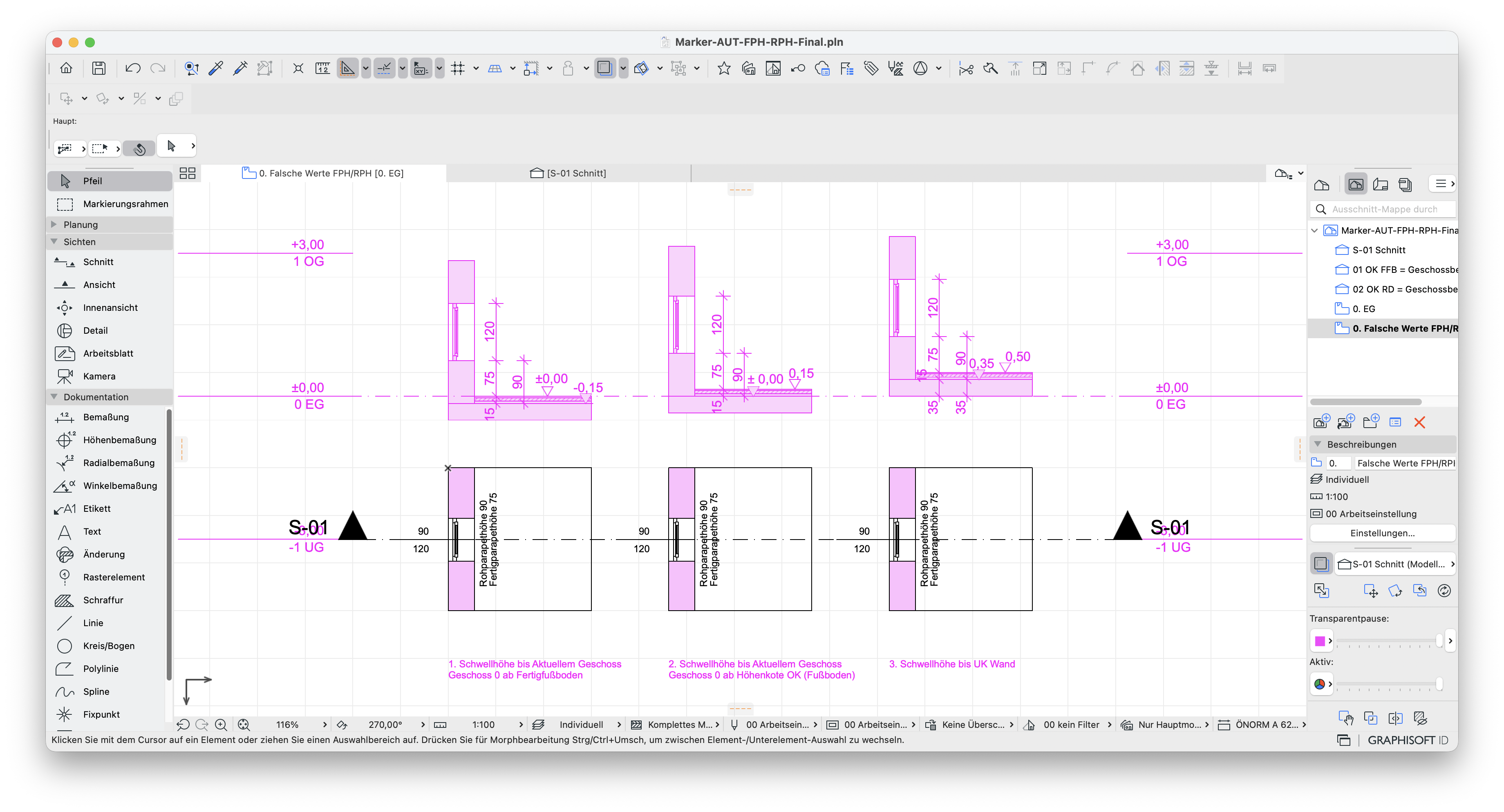Collapse the Dokumentation tool group
The height and width of the screenshot is (812, 1504).
point(54,397)
